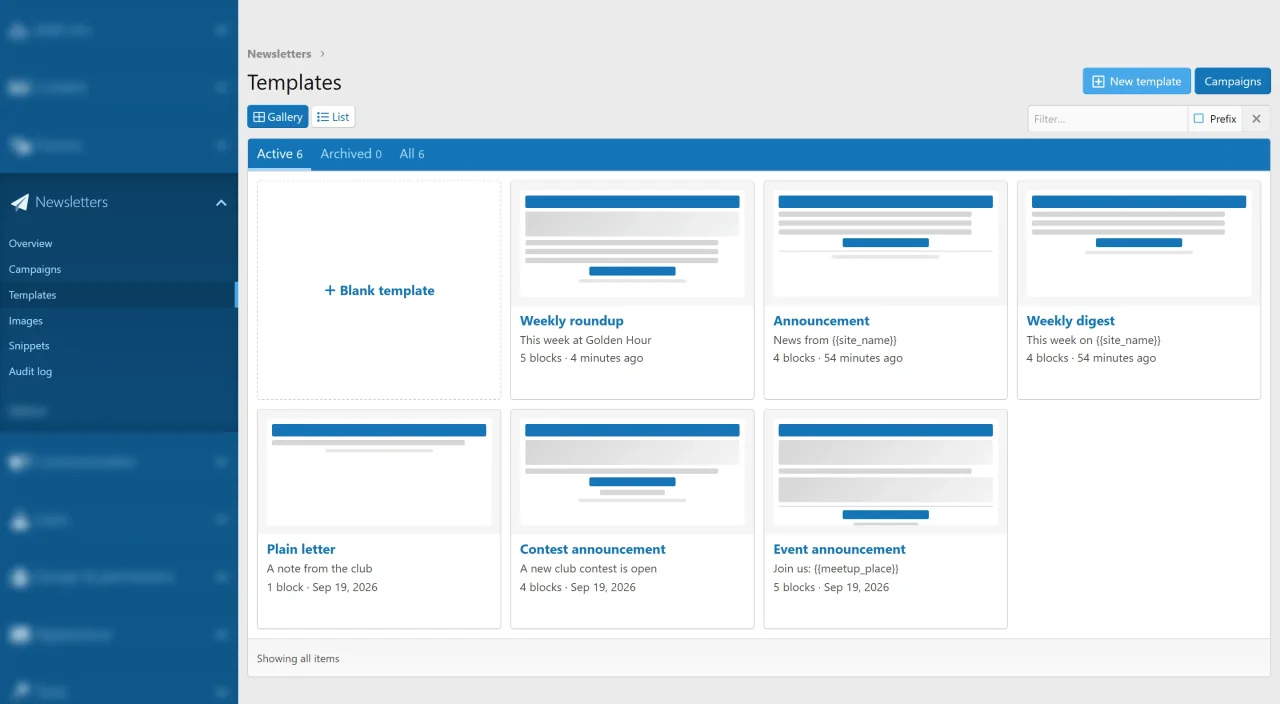
Task: Click the Newsletters paper plane icon
Action: click(x=20, y=202)
